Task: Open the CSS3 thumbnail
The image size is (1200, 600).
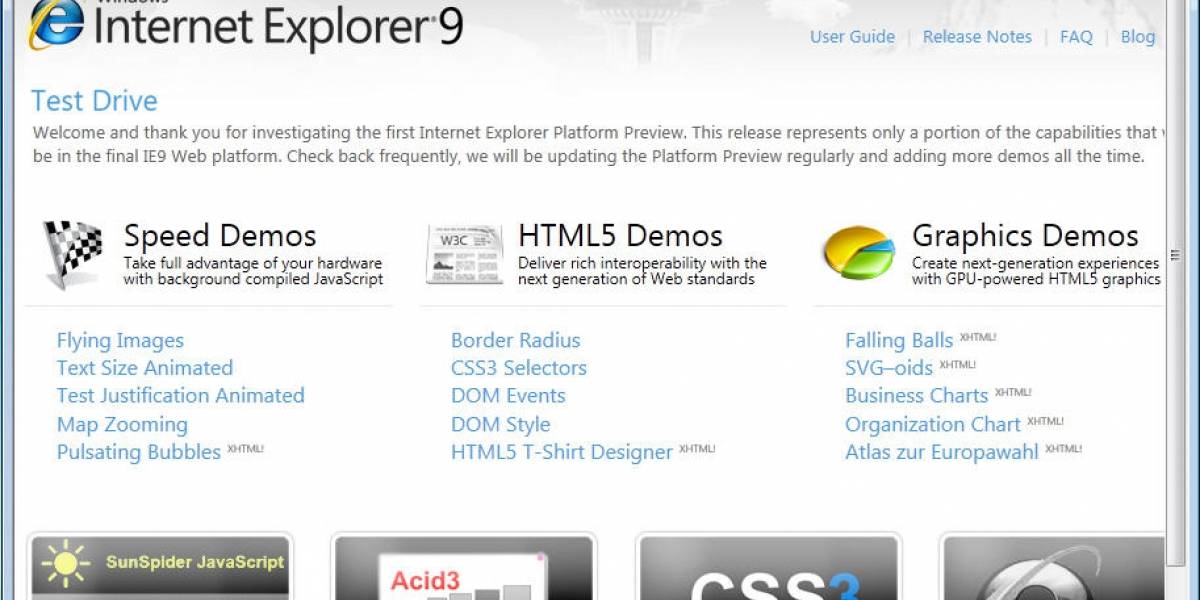Action: 769,567
